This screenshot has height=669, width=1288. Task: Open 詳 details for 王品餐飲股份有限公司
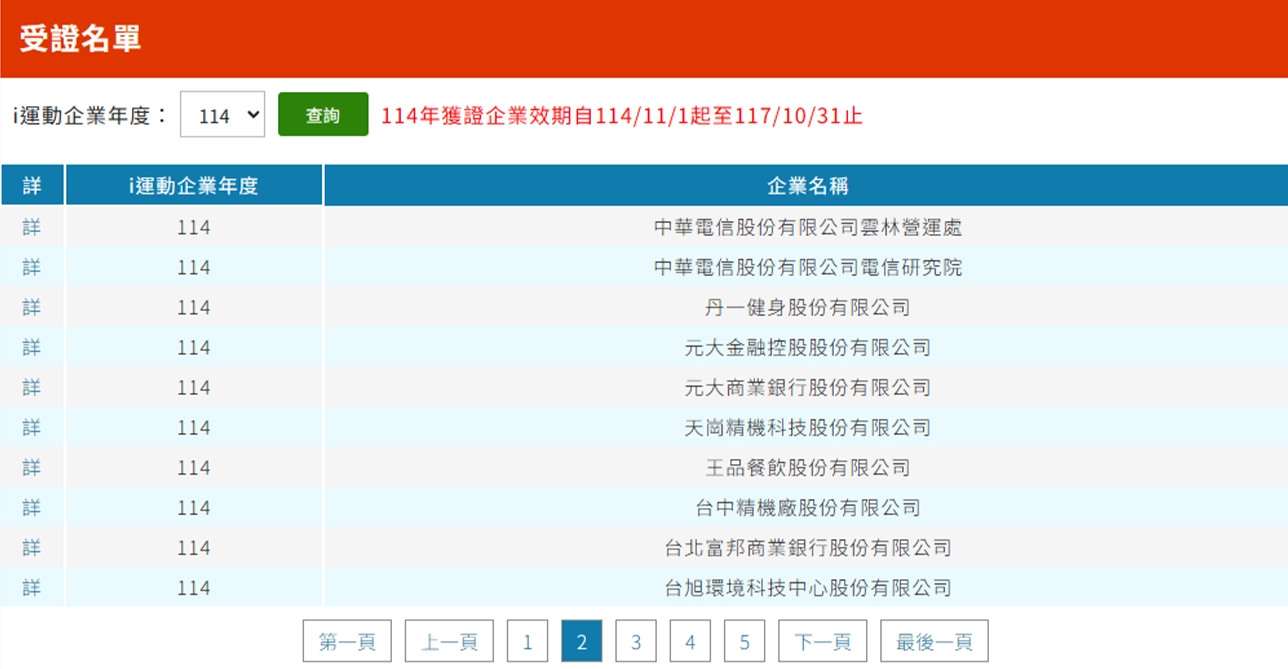pos(32,467)
